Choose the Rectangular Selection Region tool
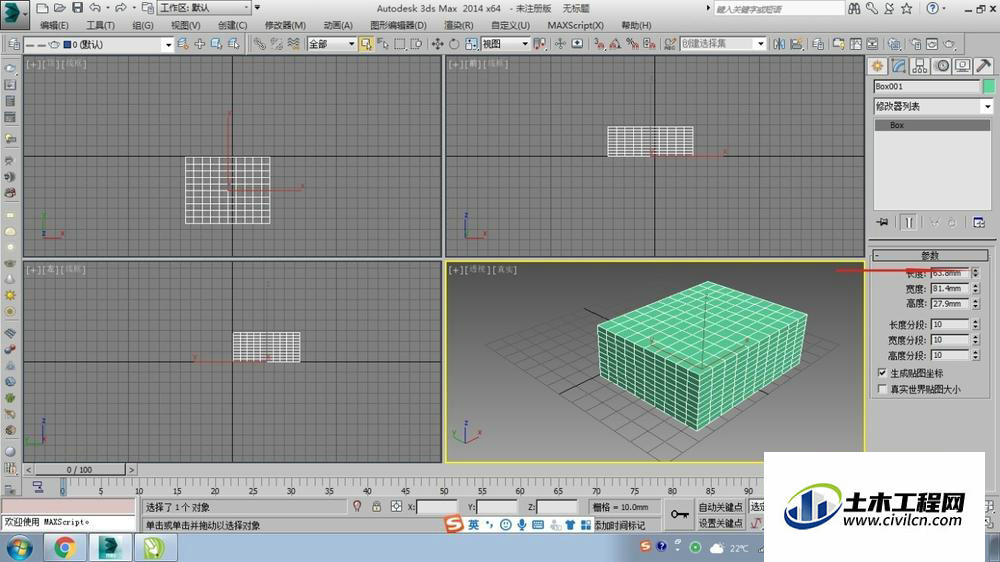This screenshot has width=1000, height=562. tap(400, 44)
